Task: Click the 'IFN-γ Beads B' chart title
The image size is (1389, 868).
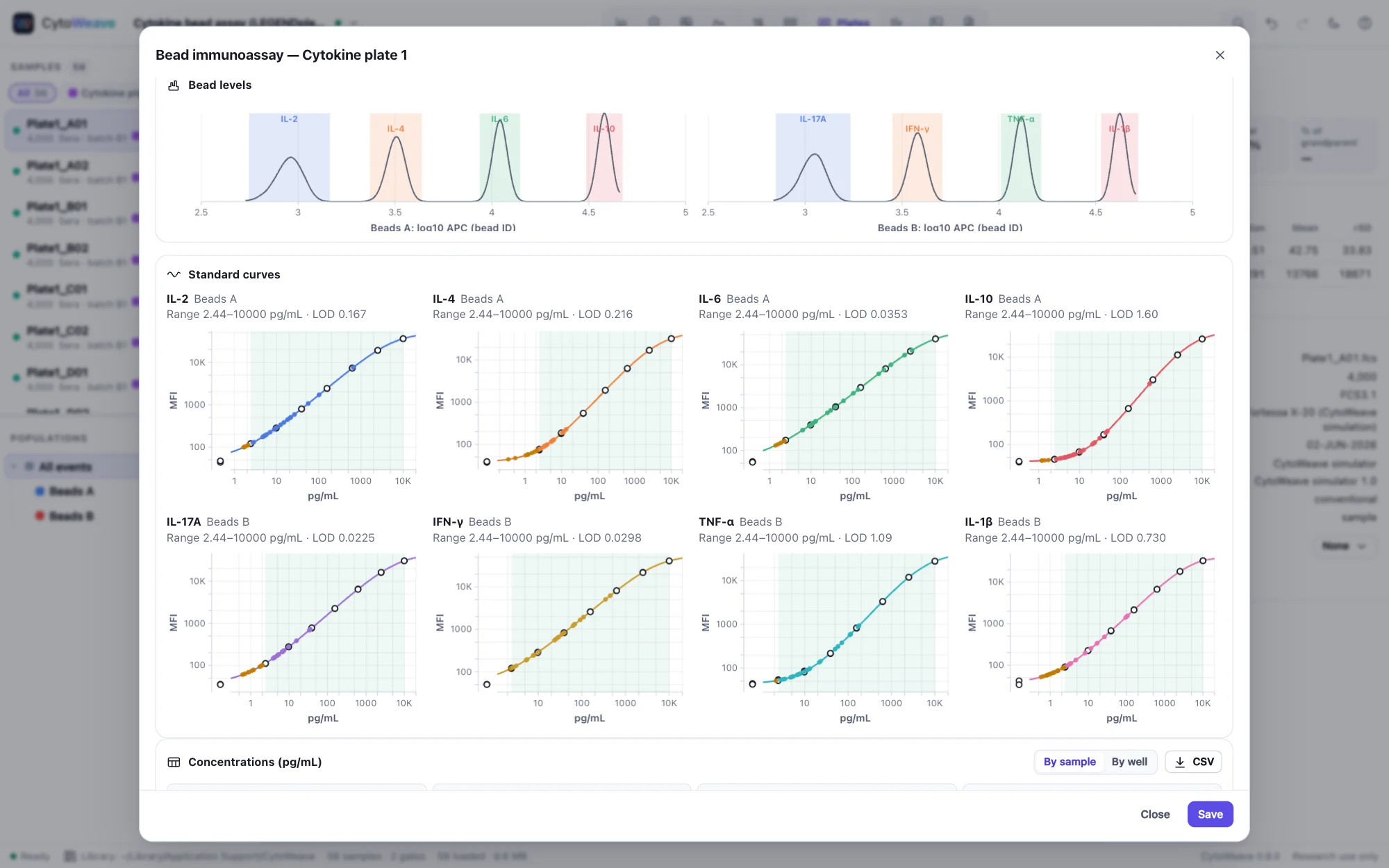Action: tap(472, 521)
